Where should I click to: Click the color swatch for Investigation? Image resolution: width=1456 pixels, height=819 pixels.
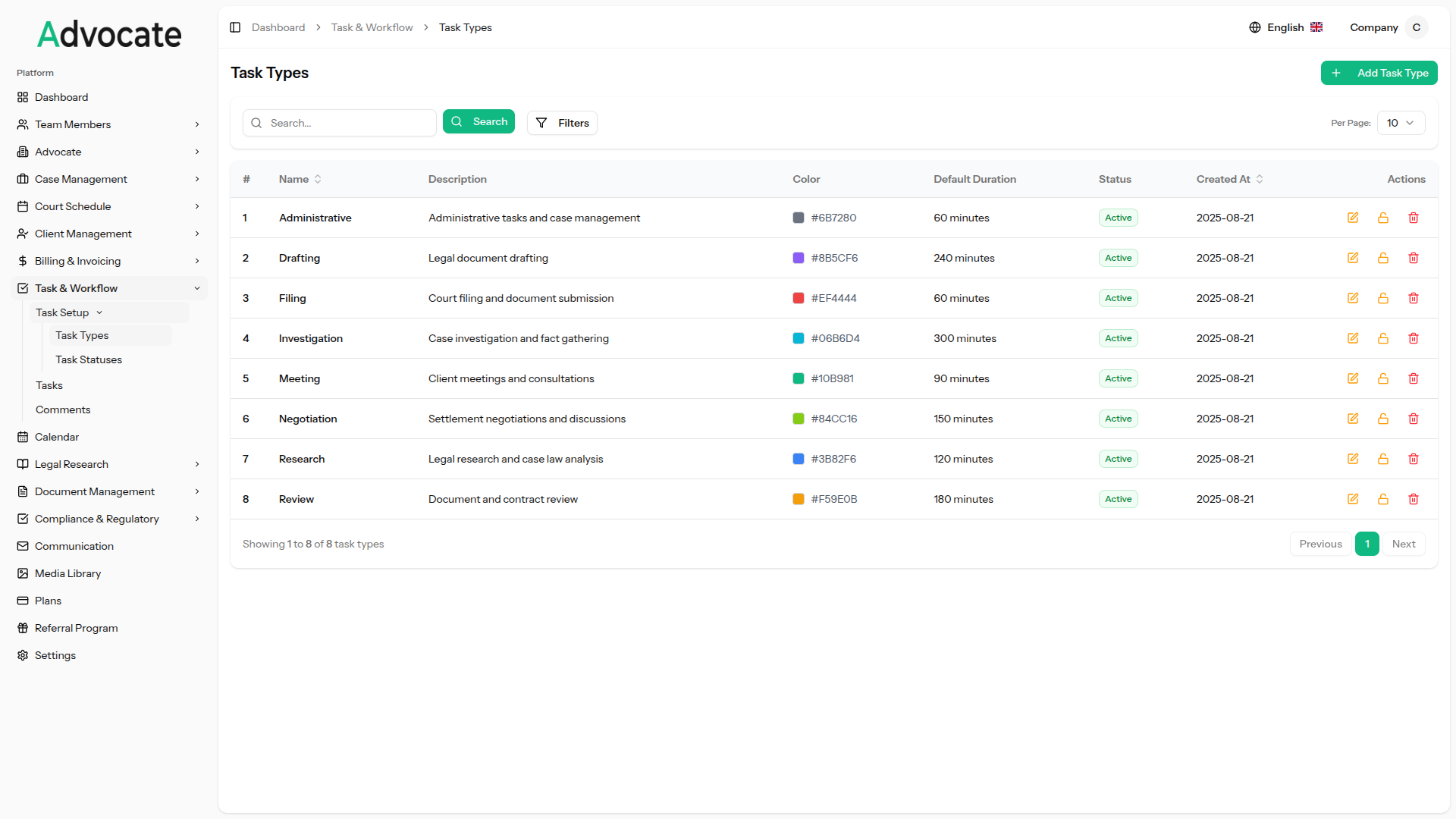798,338
